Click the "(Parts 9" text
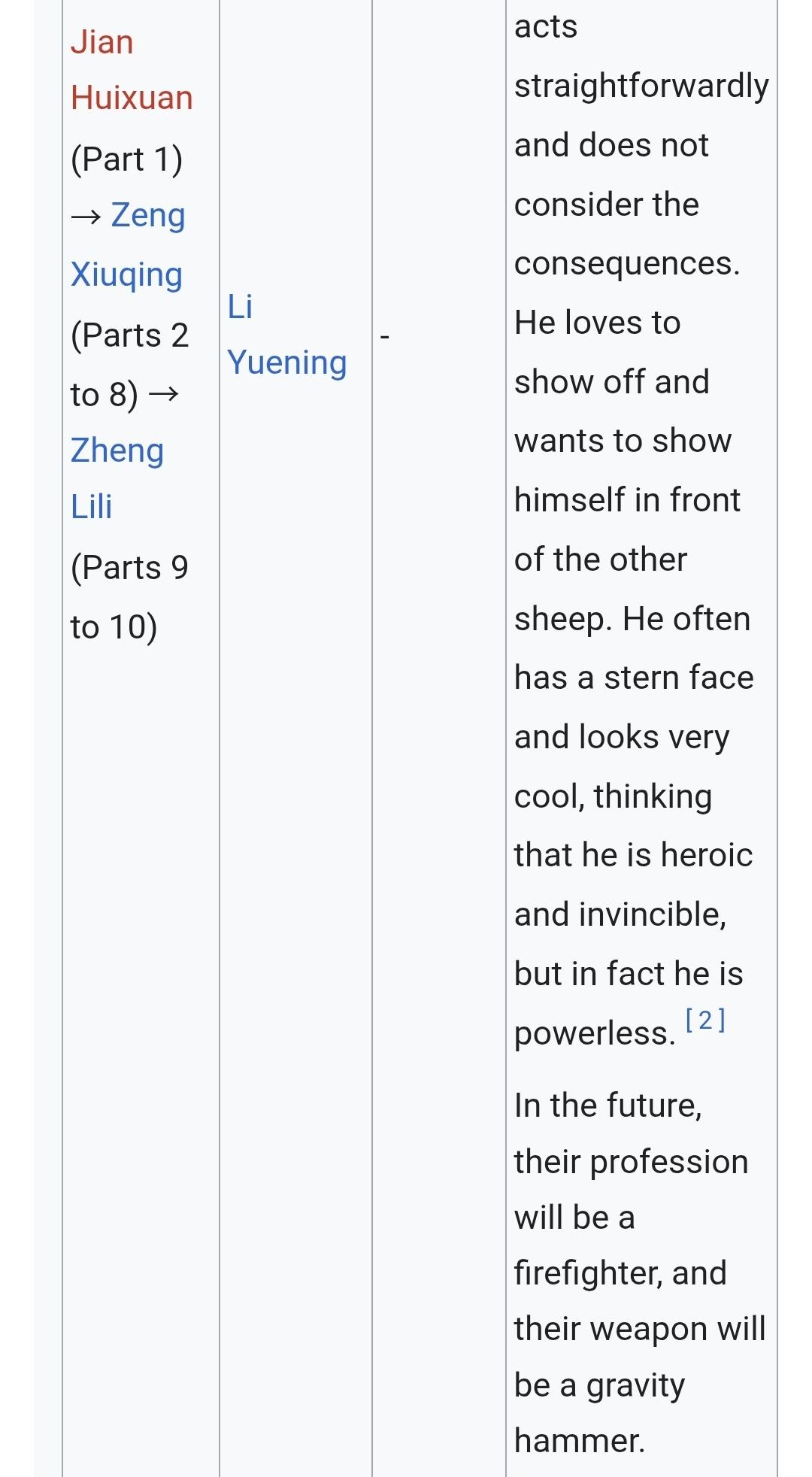Viewport: 812px width, 1477px height. 129,567
